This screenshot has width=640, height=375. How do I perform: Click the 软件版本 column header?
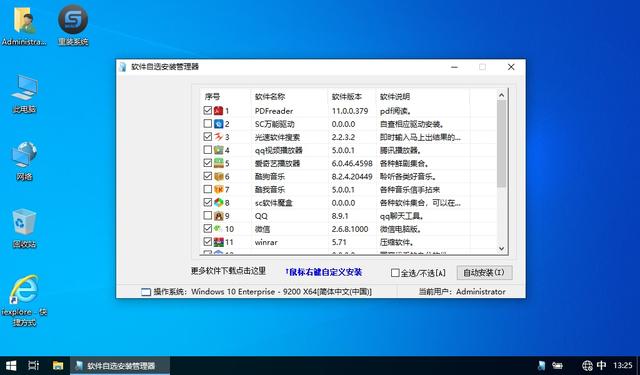click(x=351, y=97)
